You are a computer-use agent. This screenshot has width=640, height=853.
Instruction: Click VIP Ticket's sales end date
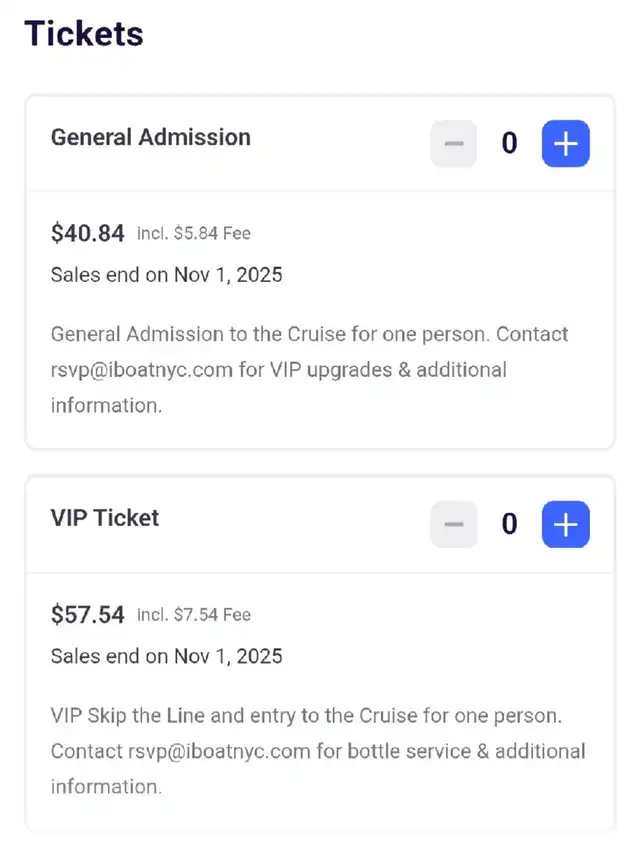[x=166, y=656]
